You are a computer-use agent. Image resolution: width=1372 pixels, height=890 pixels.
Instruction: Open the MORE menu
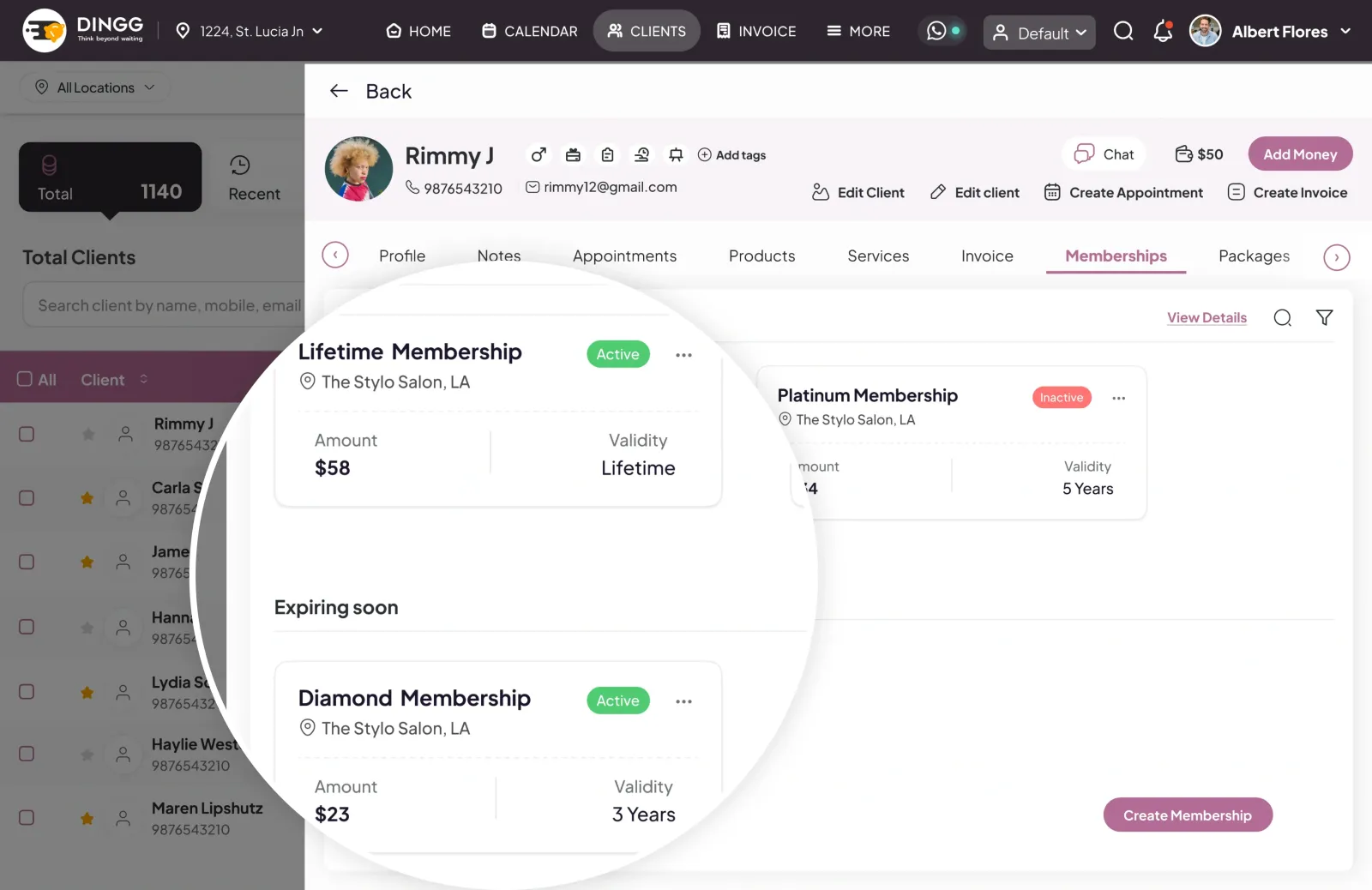pos(858,32)
